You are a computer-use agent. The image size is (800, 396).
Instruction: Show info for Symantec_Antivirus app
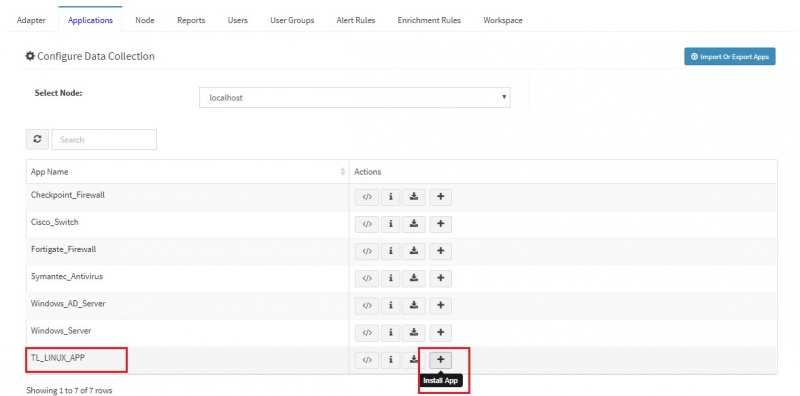(x=391, y=279)
